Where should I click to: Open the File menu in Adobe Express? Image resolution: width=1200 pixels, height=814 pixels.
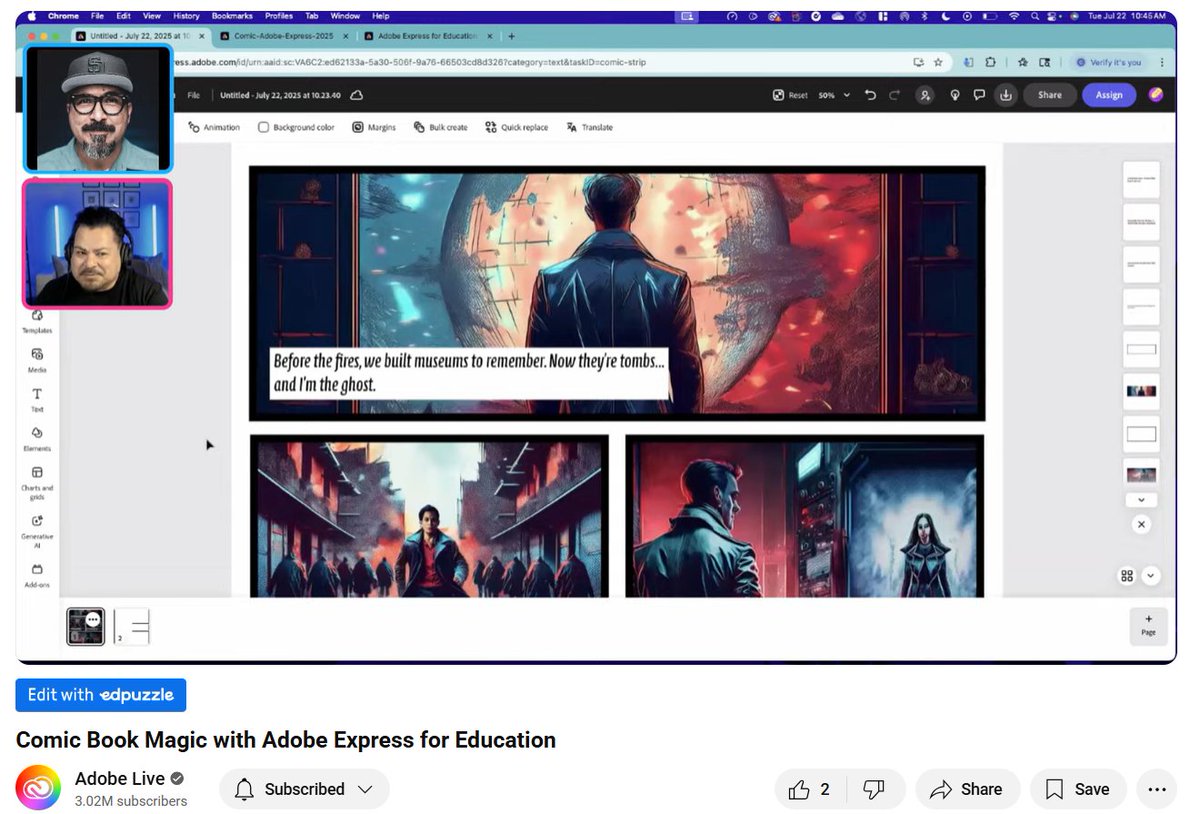[x=193, y=95]
